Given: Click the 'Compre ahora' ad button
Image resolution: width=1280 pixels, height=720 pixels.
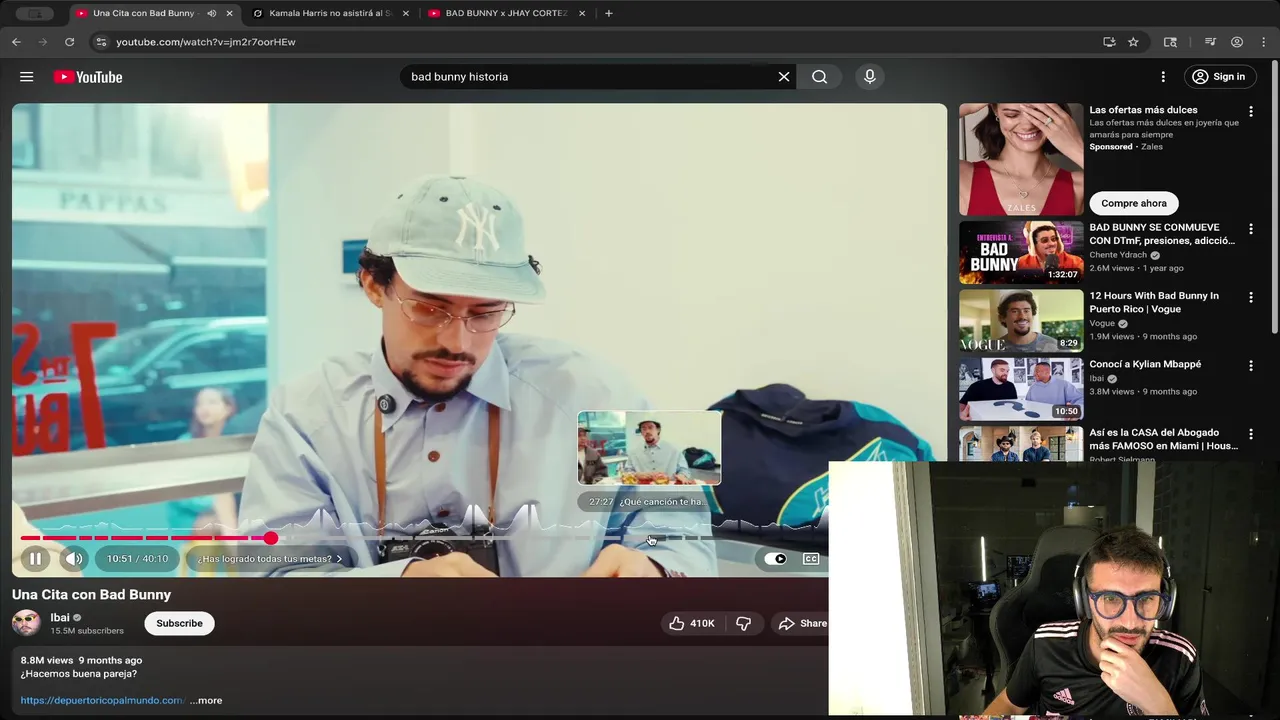Looking at the screenshot, I should coord(1134,203).
